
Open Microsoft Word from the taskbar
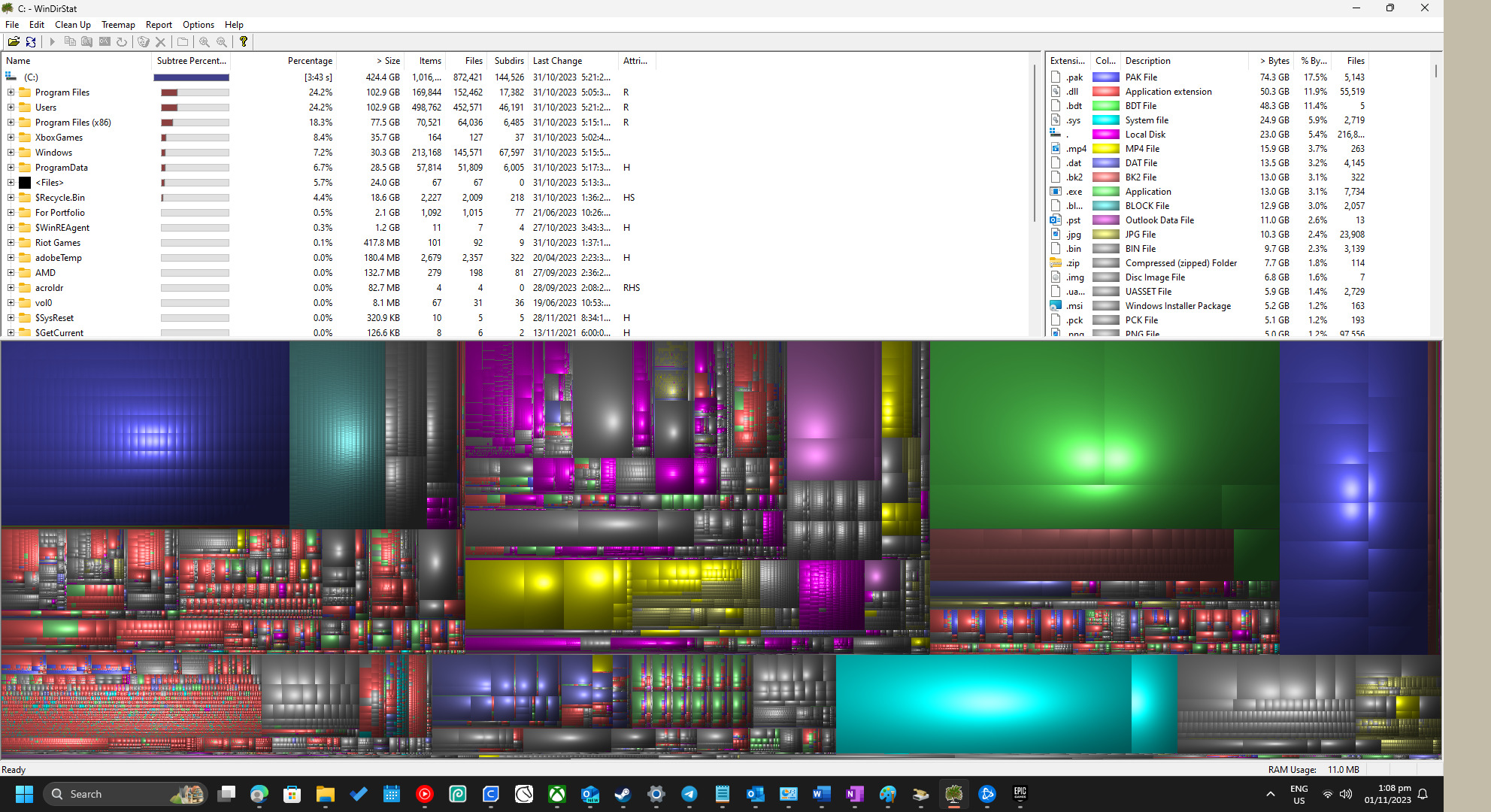(x=822, y=794)
